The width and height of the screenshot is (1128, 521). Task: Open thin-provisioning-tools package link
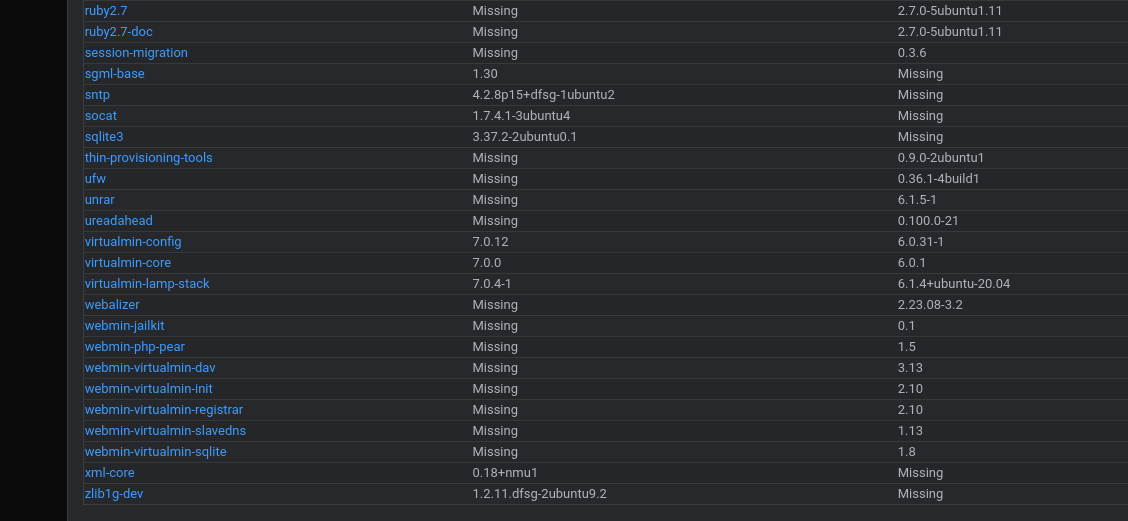tap(149, 158)
